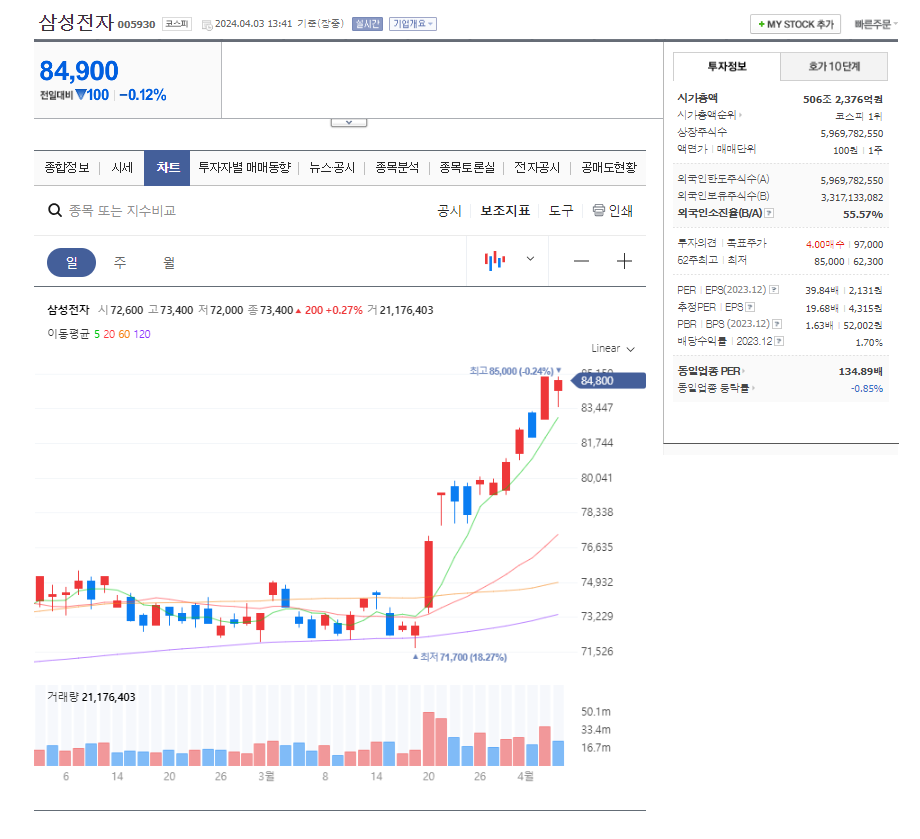
Task: Expand the chart type dropdown chevron
Action: click(x=530, y=259)
